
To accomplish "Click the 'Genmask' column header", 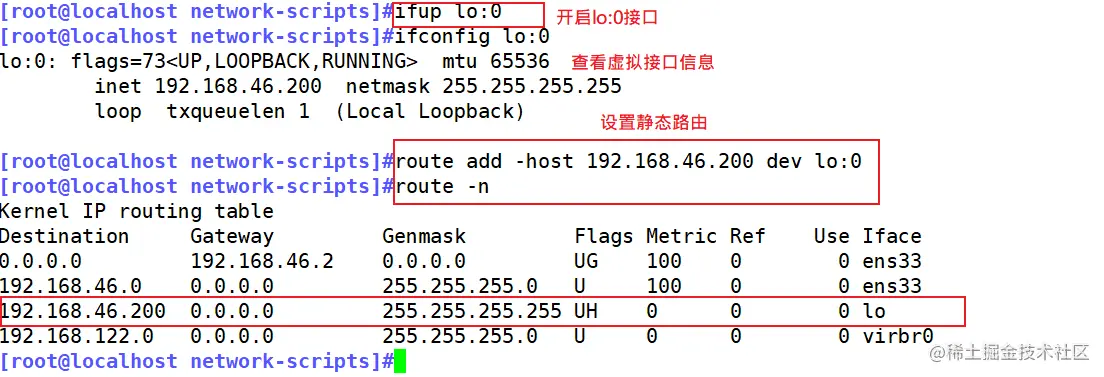I will (x=424, y=236).
